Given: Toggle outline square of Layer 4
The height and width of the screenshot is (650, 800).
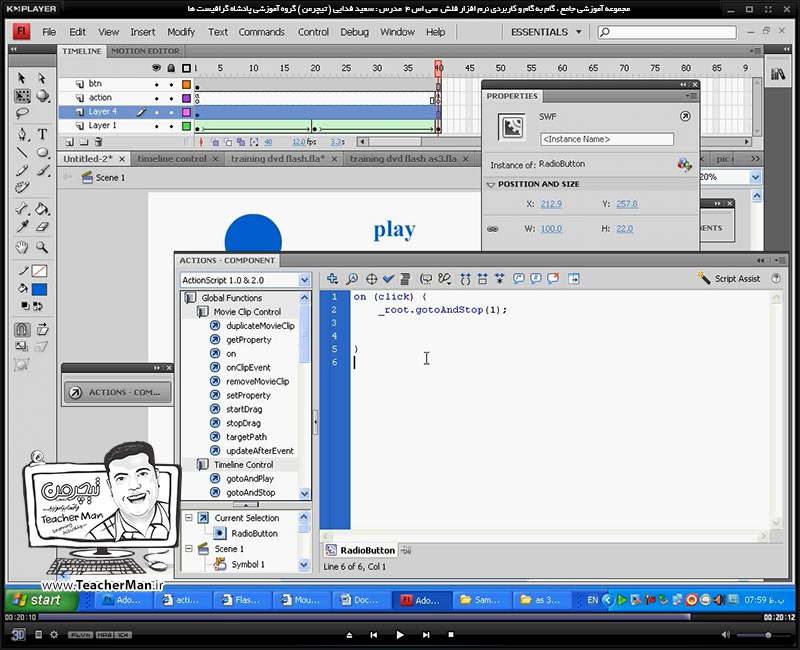Looking at the screenshot, I should coord(186,112).
